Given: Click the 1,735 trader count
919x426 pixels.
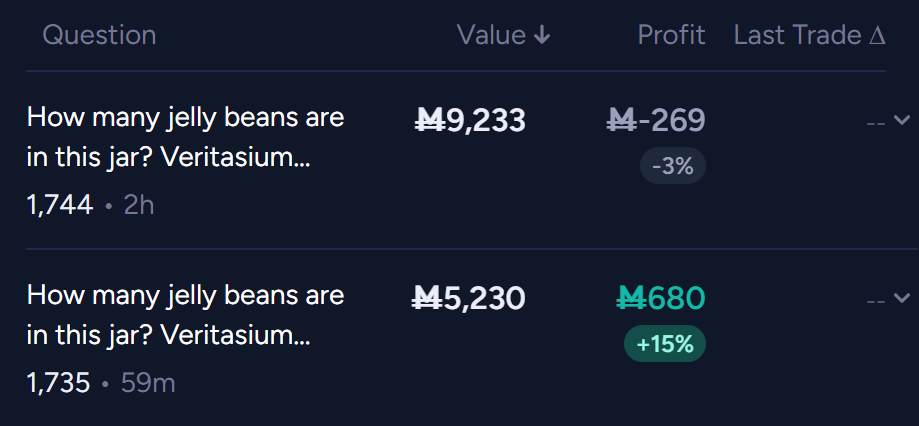Looking at the screenshot, I should (x=59, y=383).
